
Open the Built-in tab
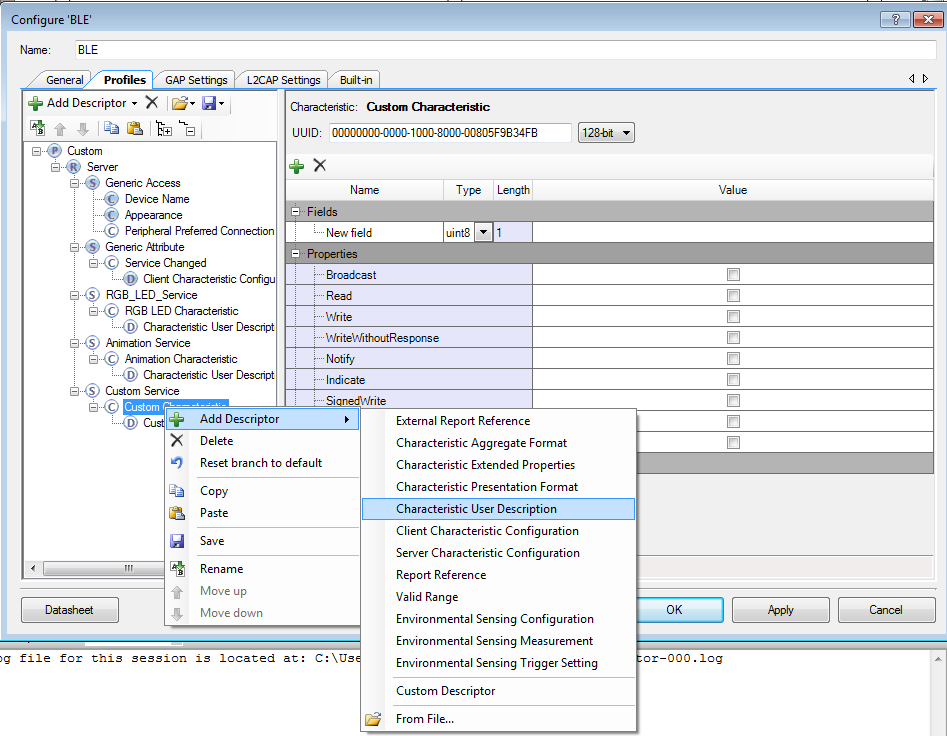[356, 80]
